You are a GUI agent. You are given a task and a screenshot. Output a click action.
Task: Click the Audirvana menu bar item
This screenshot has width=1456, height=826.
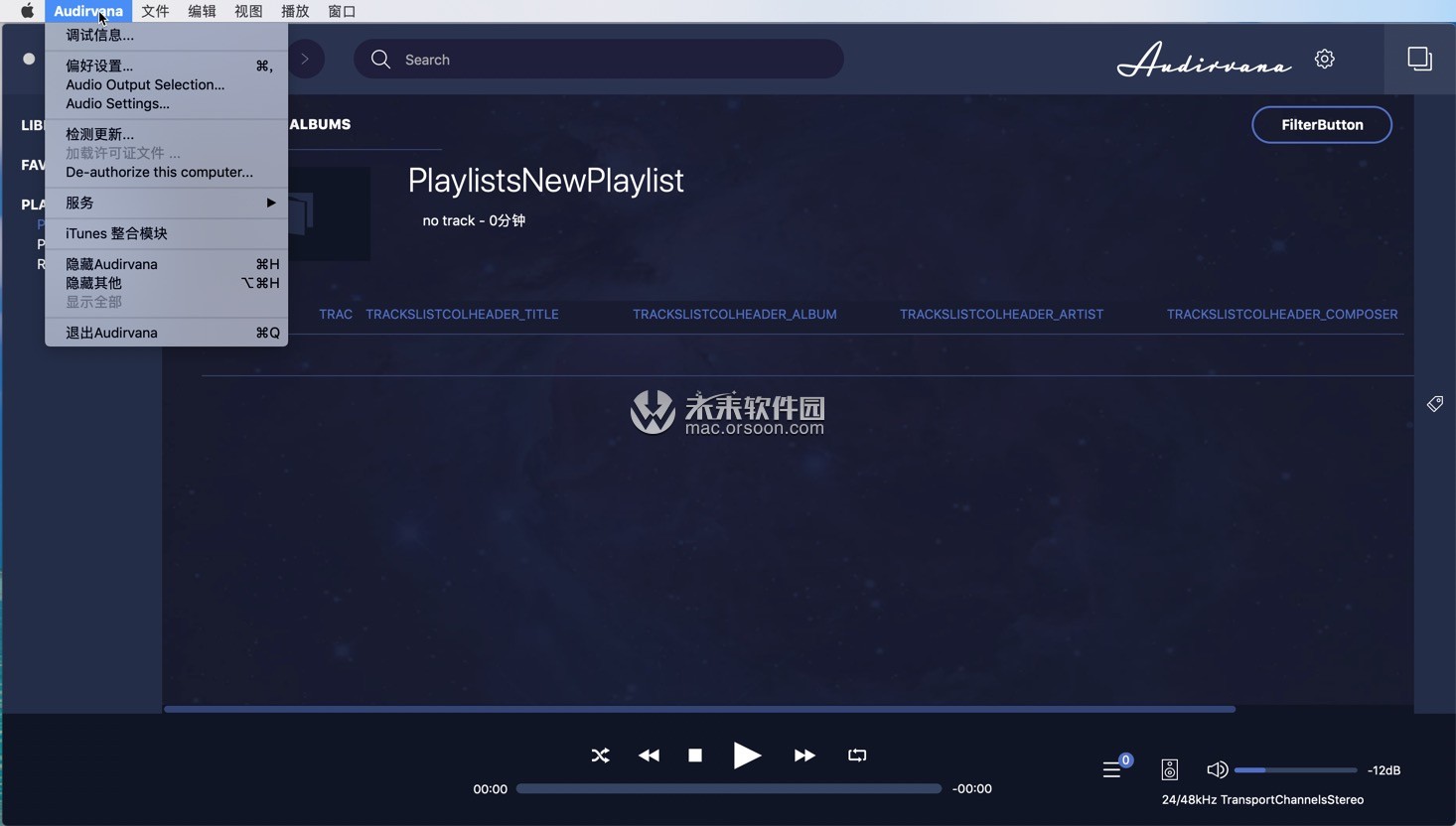coord(88,11)
